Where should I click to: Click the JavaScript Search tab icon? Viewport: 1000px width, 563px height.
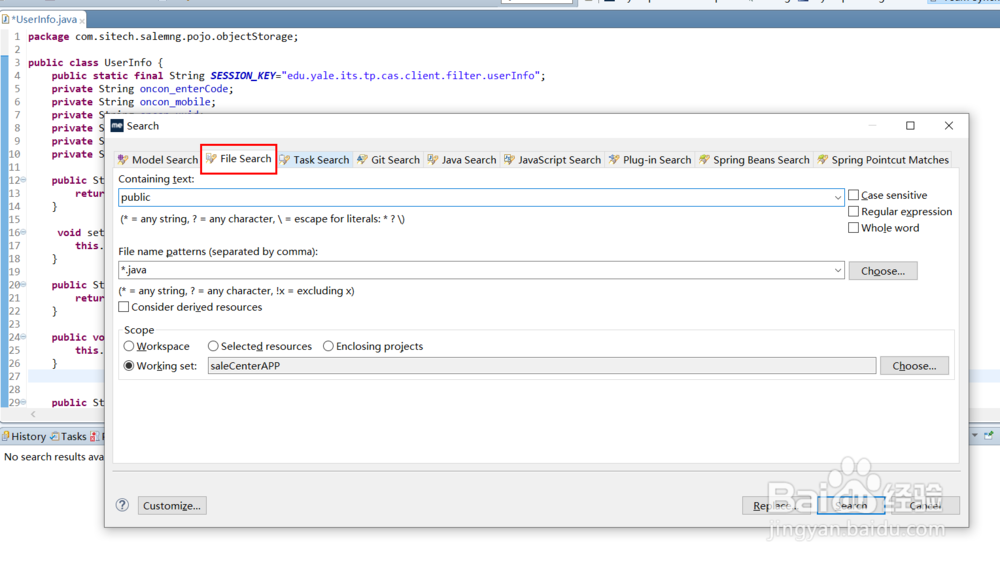(509, 159)
